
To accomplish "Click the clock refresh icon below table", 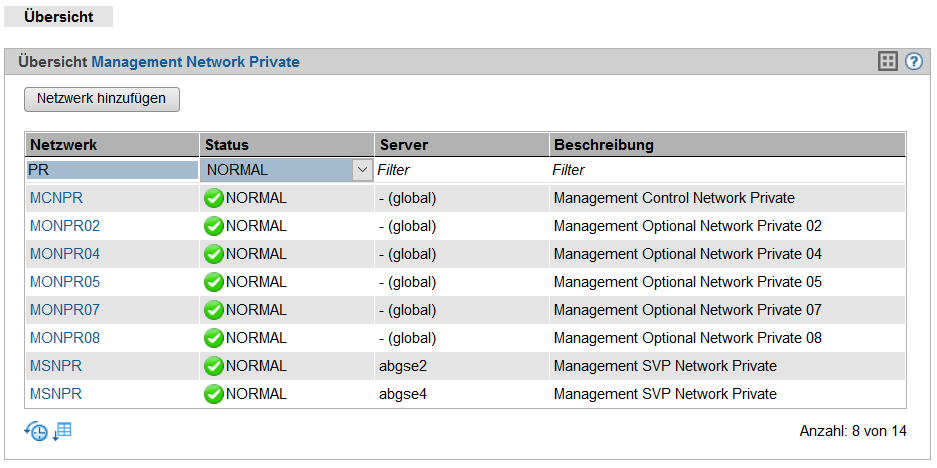I will point(36,432).
